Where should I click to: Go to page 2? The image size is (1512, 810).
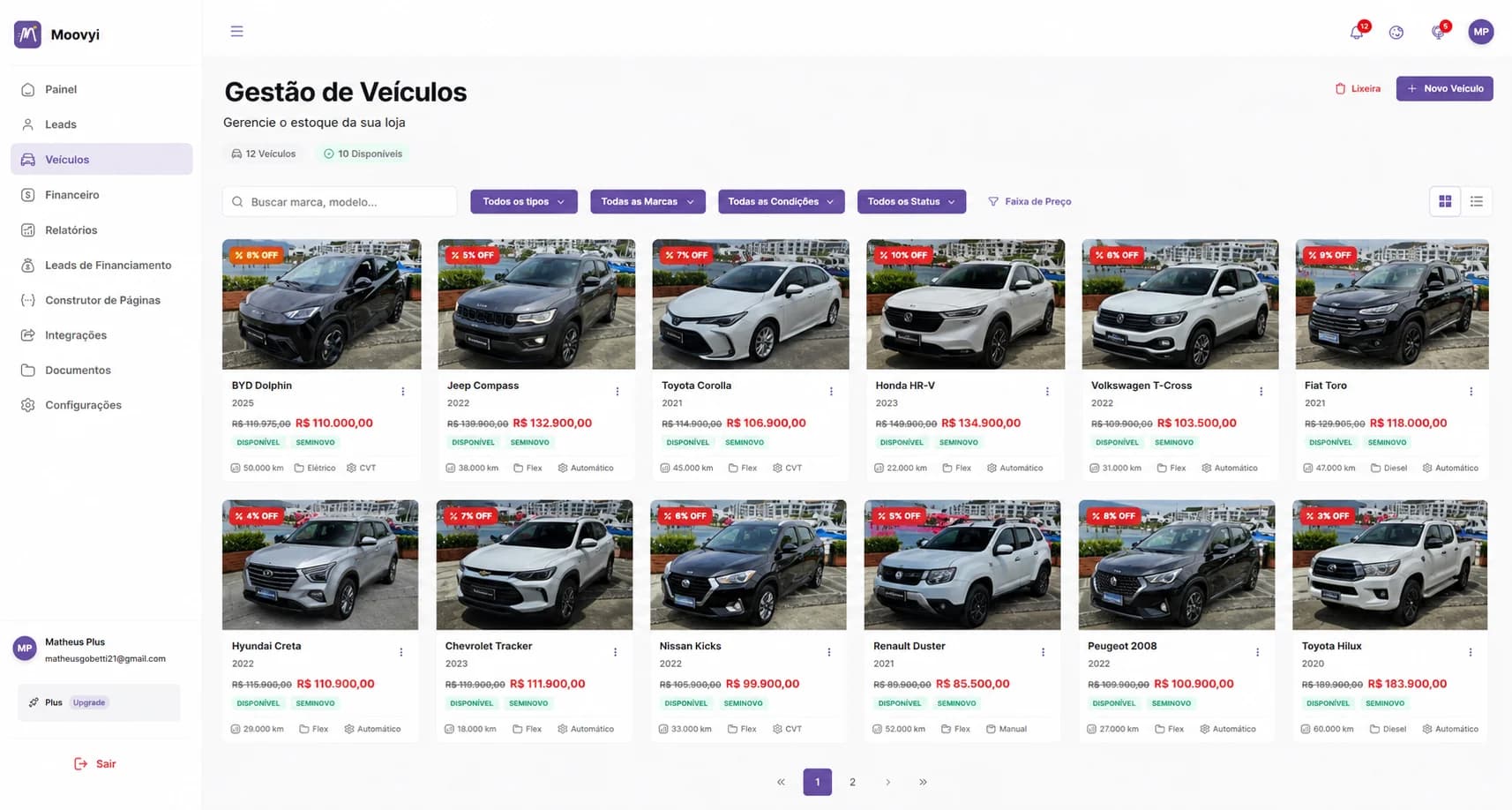(x=852, y=782)
